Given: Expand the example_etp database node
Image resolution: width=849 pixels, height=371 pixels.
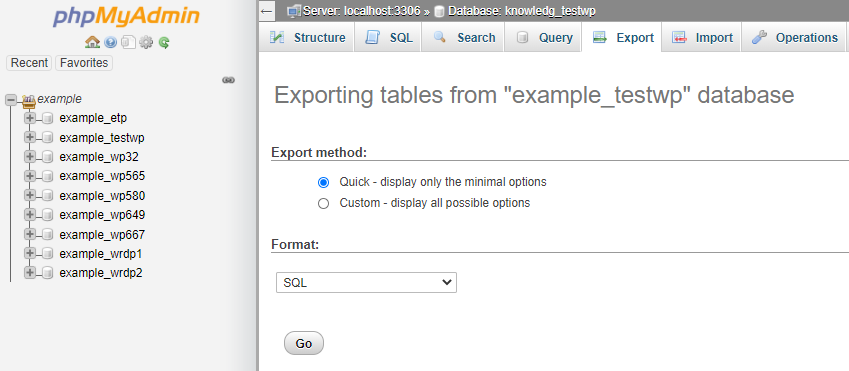Looking at the screenshot, I should (30, 118).
